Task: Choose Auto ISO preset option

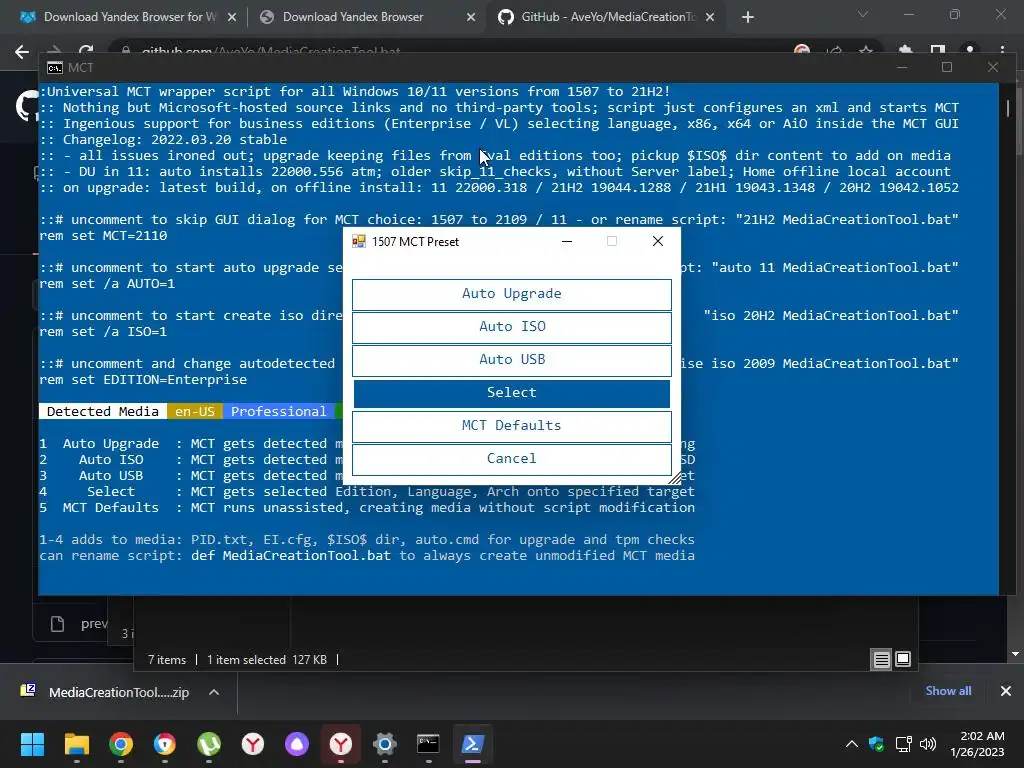Action: (x=511, y=327)
